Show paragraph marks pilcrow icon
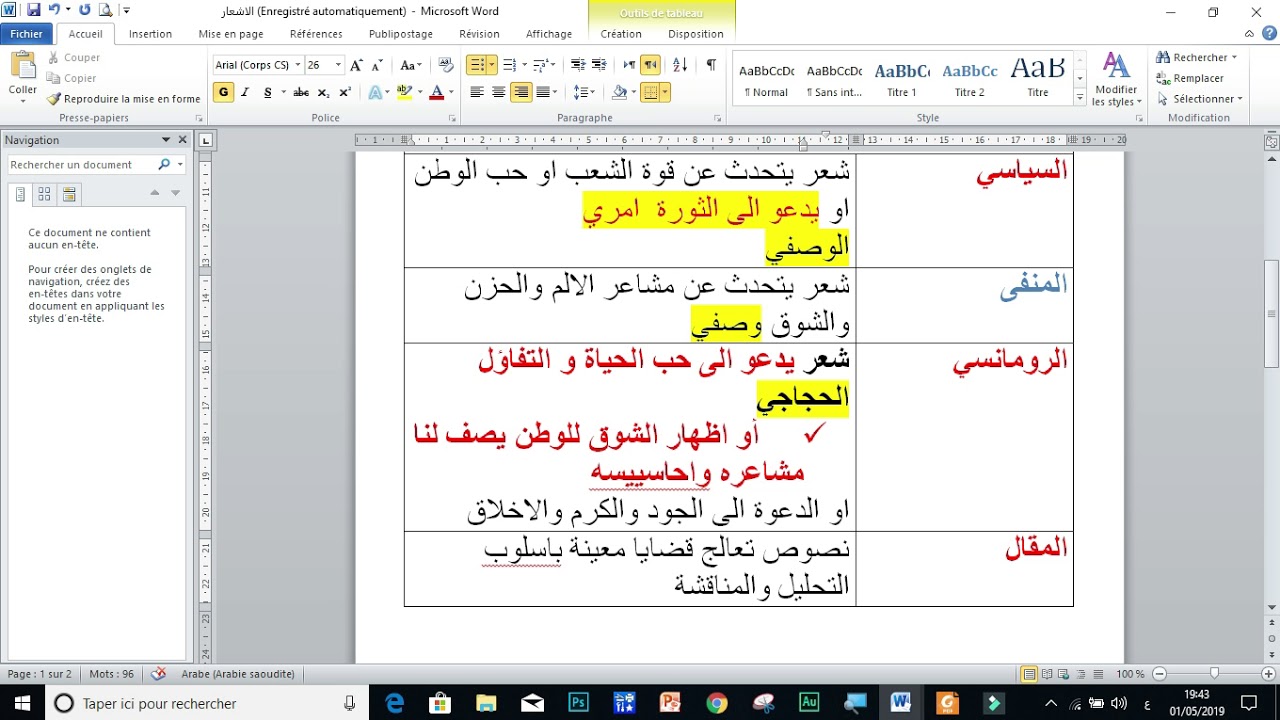 coord(711,65)
